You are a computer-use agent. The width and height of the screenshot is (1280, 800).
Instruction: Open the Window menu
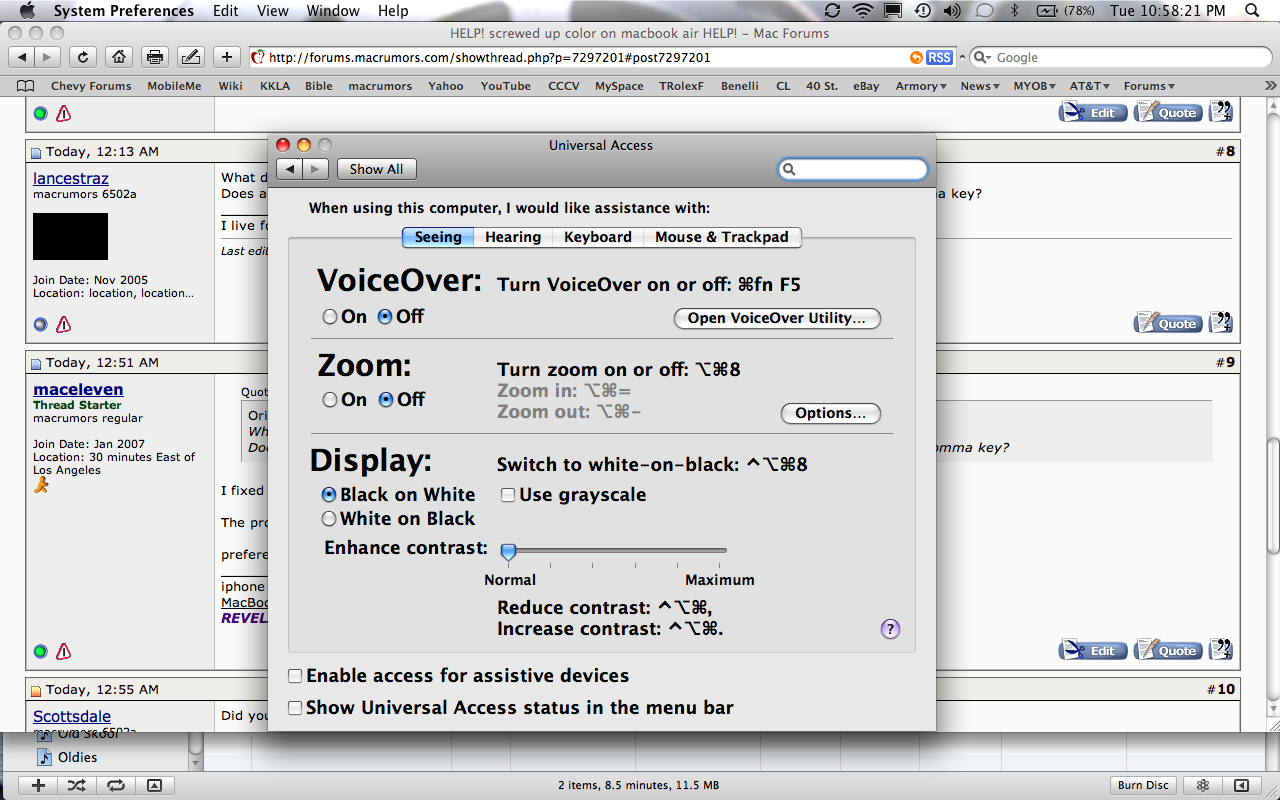(333, 11)
